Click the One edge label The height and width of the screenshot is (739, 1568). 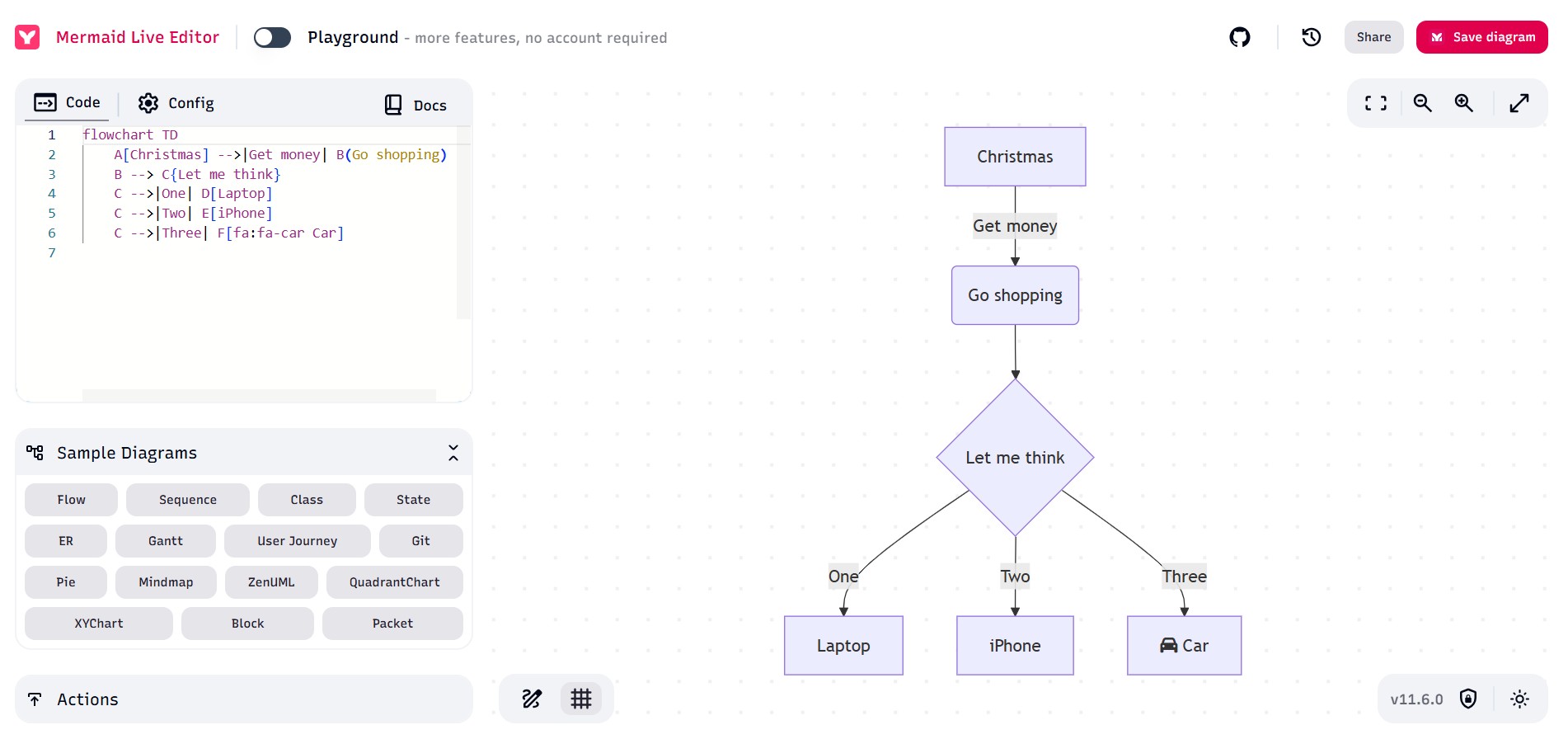(843, 577)
